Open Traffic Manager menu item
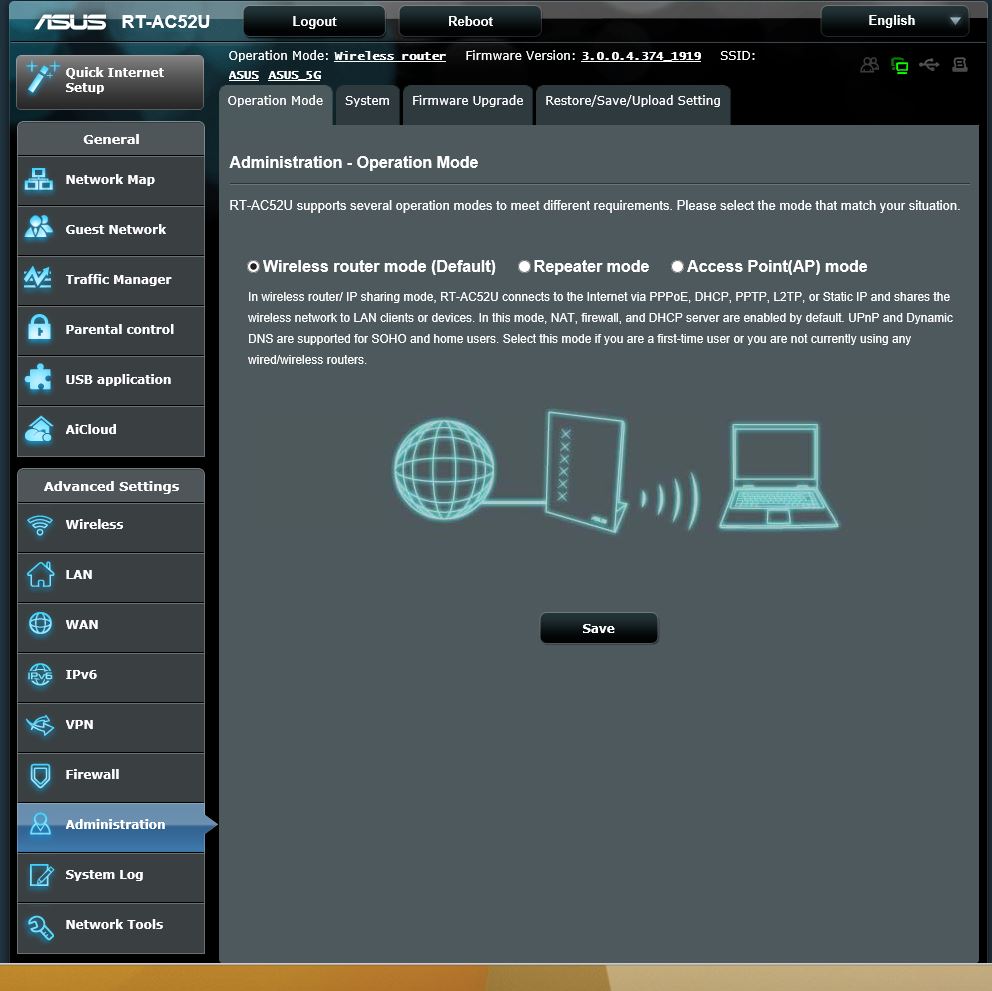This screenshot has height=991, width=992. [x=111, y=280]
